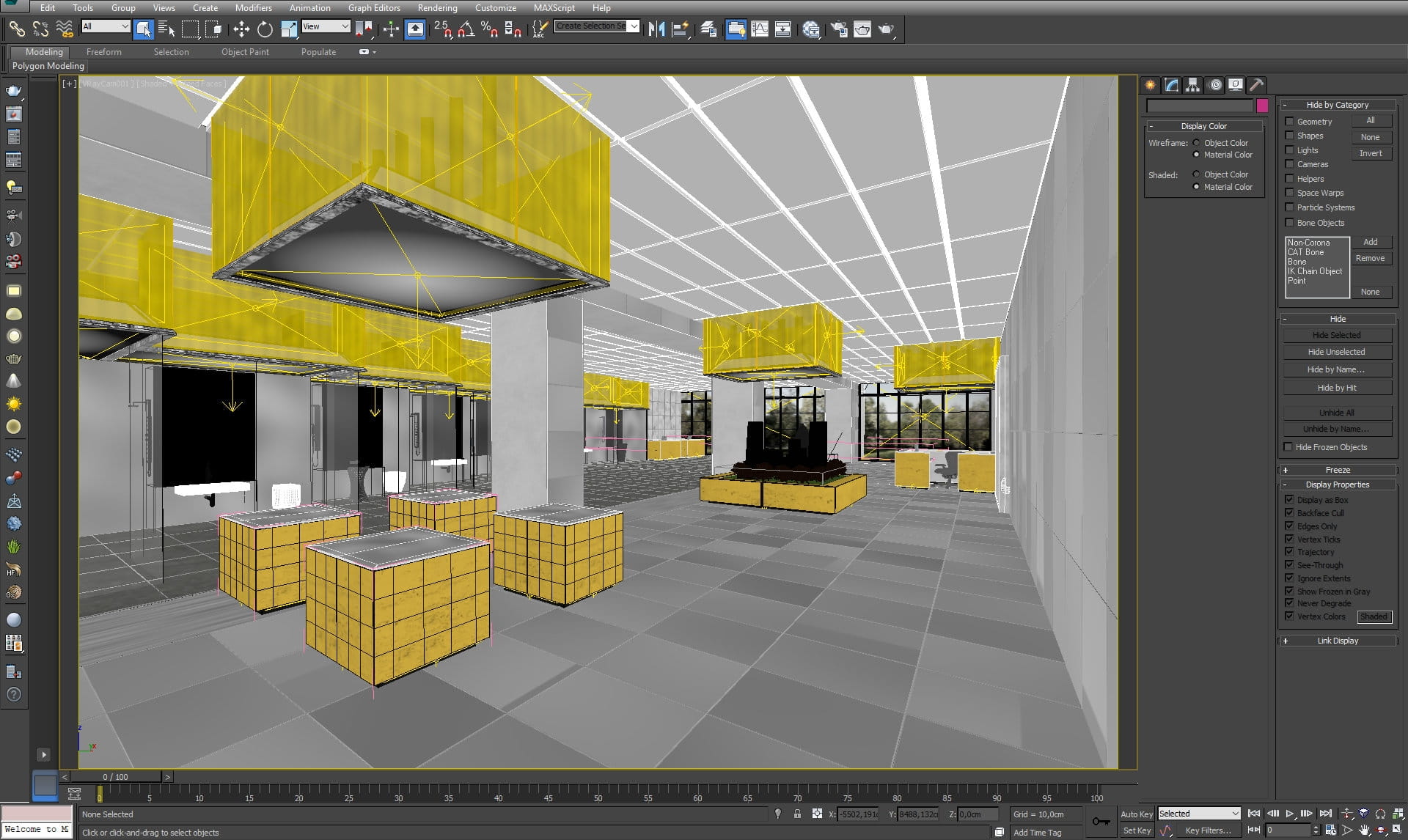Screen dimensions: 1408x840
Task: Open the Views menu in menu bar
Action: pyautogui.click(x=161, y=8)
